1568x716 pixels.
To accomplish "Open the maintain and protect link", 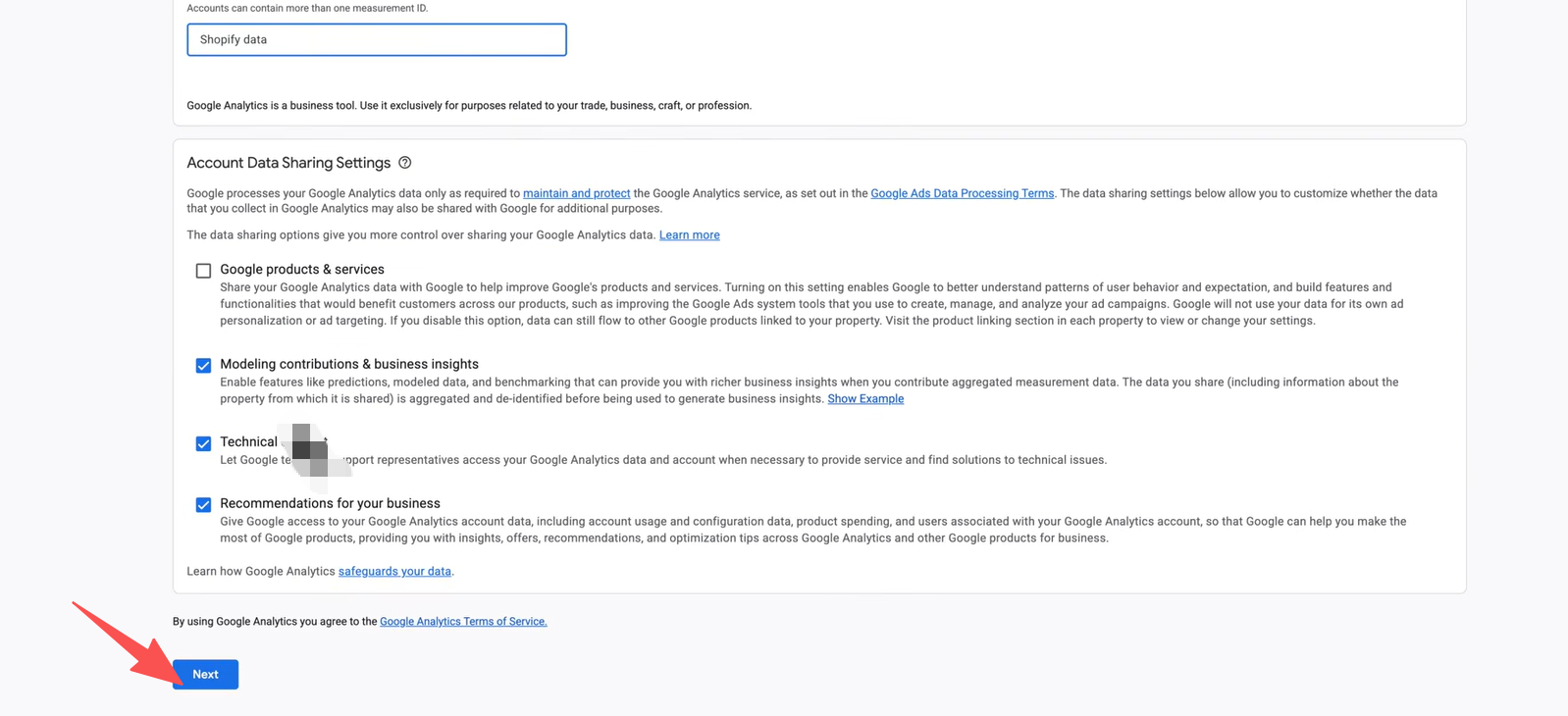I will pyautogui.click(x=576, y=193).
